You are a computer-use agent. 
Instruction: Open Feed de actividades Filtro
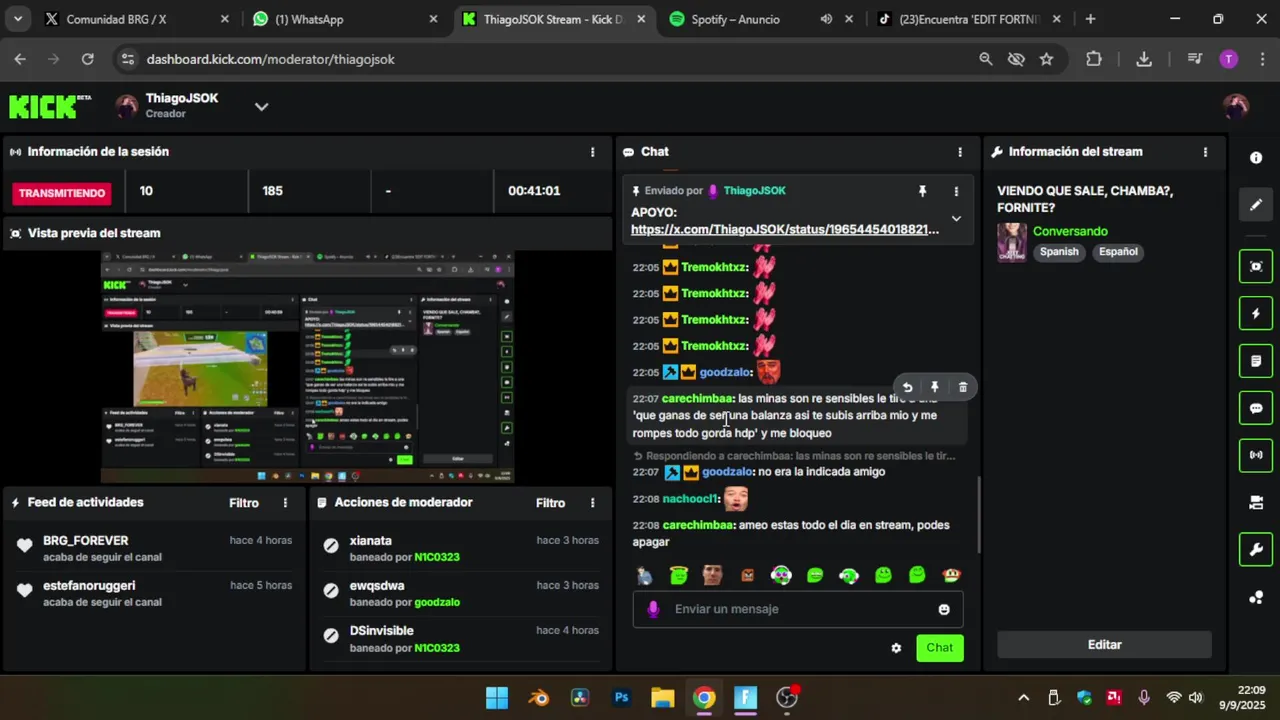[x=244, y=503]
